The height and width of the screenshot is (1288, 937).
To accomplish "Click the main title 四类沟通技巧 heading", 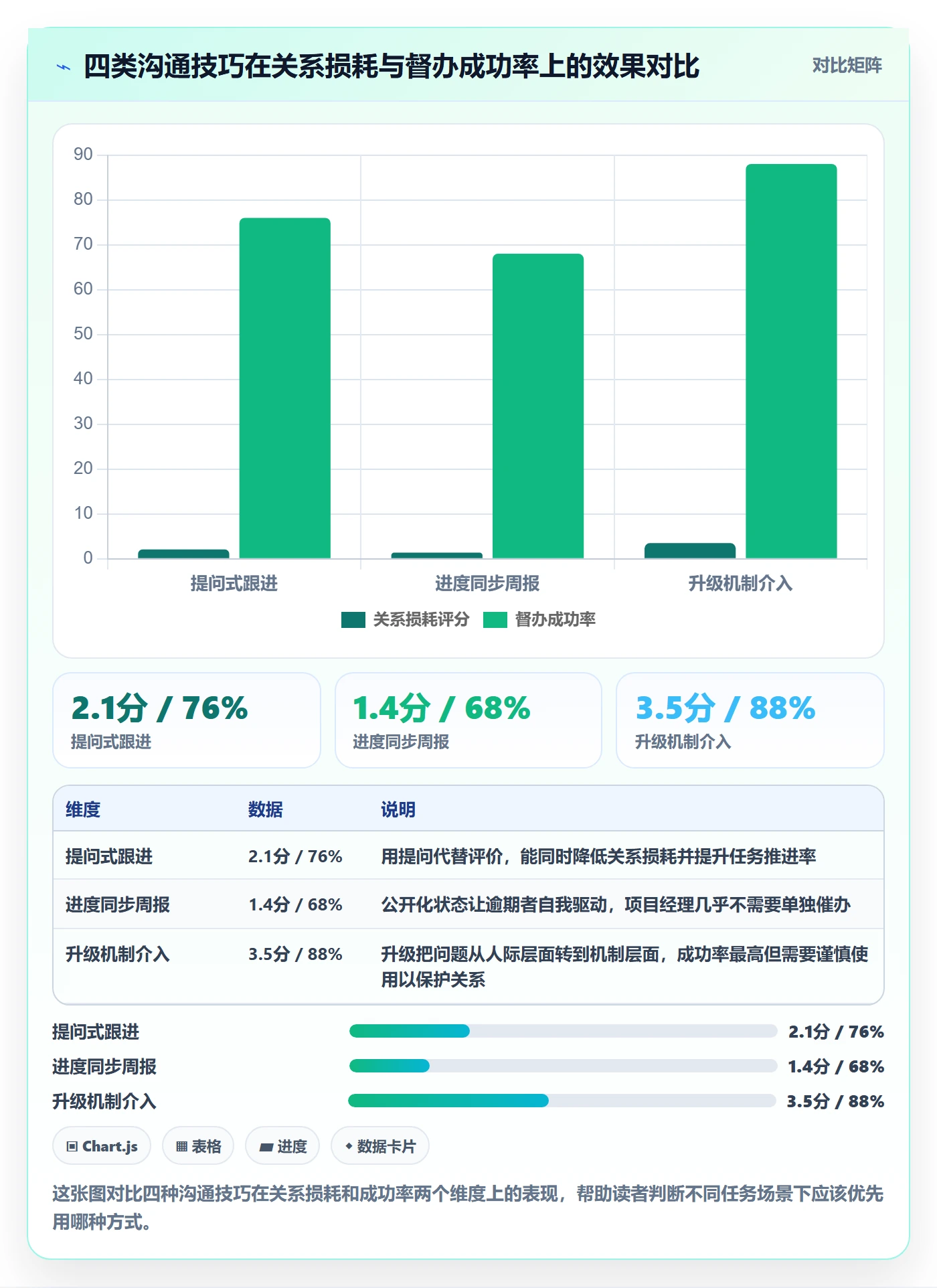I will click(392, 66).
